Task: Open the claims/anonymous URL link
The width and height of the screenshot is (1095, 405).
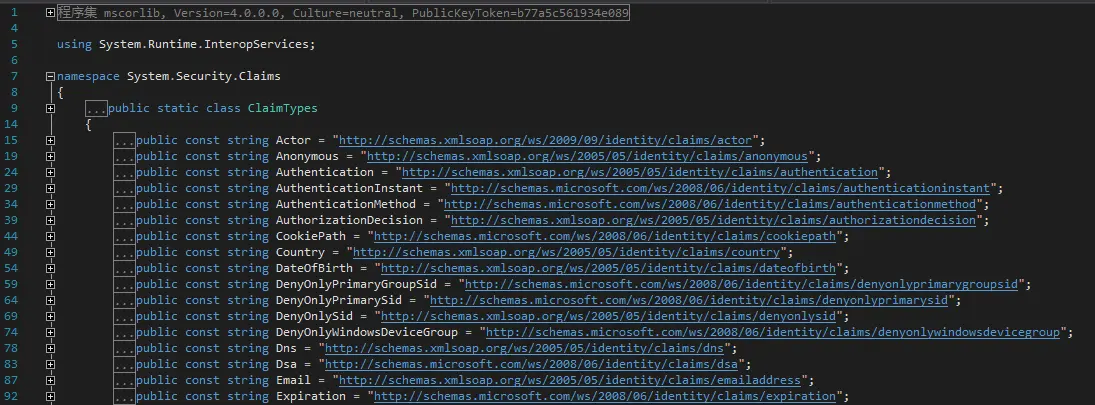Action: pyautogui.click(x=587, y=156)
